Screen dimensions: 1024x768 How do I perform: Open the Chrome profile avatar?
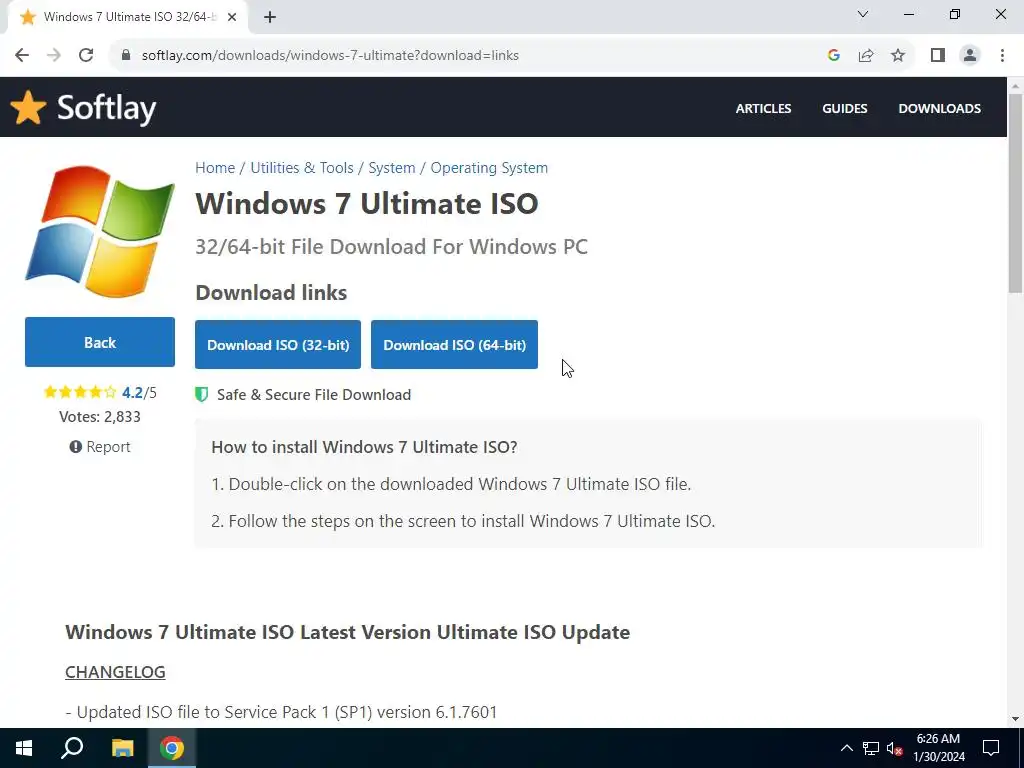(970, 56)
